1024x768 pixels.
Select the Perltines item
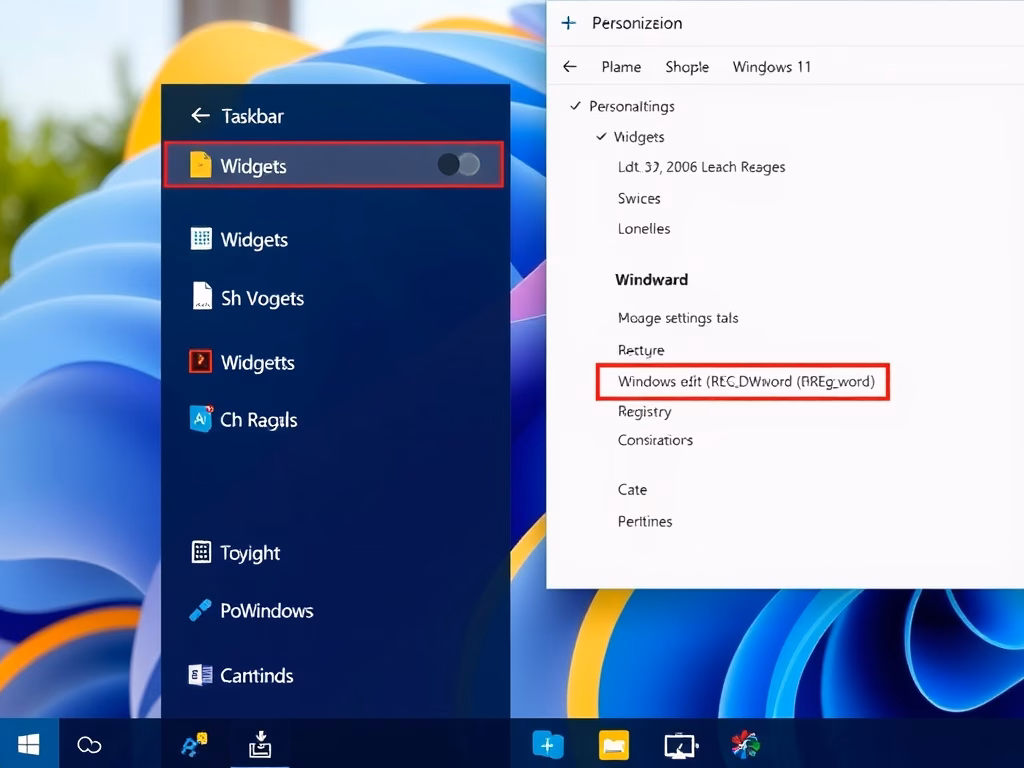645,521
